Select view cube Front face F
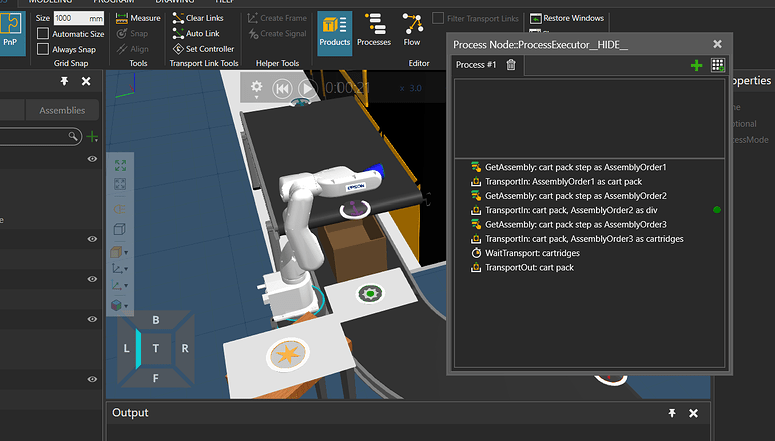This screenshot has width=775, height=441. (x=156, y=378)
